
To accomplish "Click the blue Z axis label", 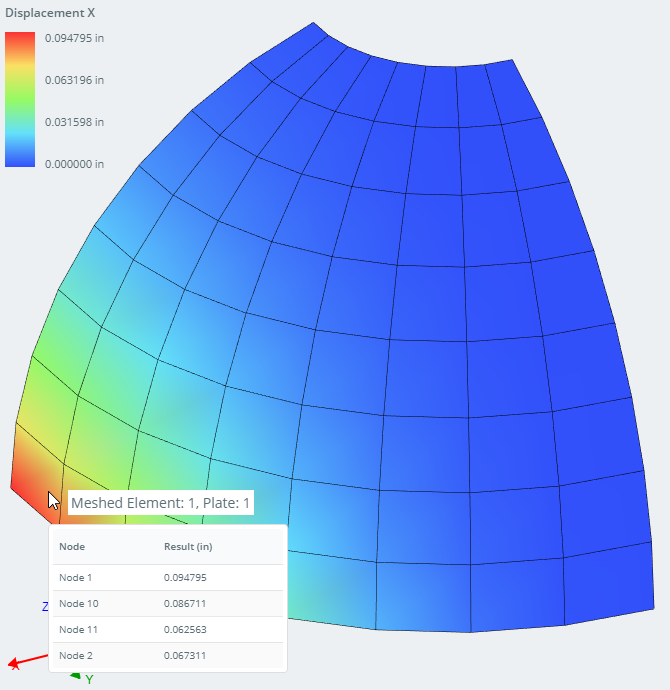I will point(45,607).
